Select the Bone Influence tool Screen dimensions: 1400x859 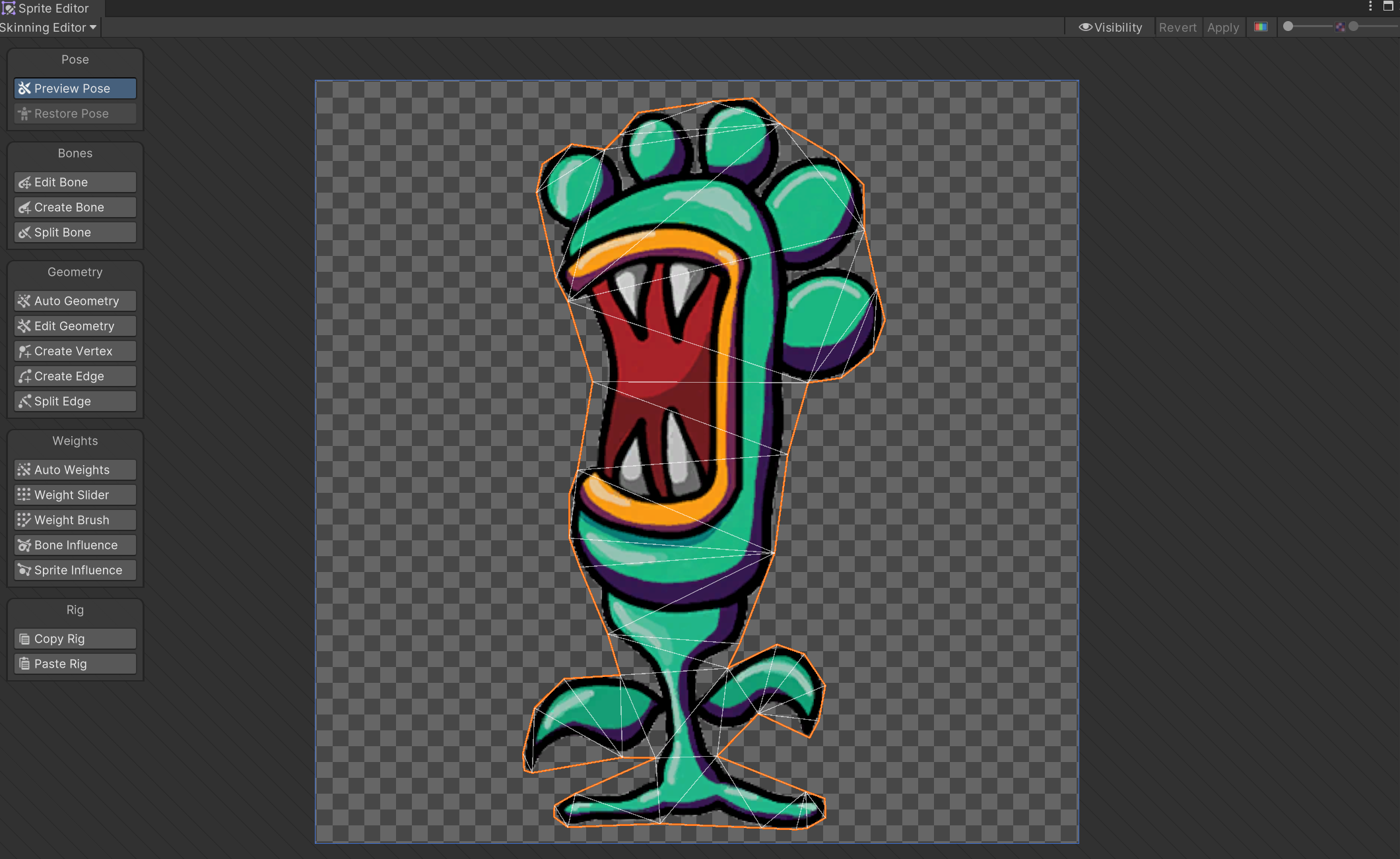point(74,544)
